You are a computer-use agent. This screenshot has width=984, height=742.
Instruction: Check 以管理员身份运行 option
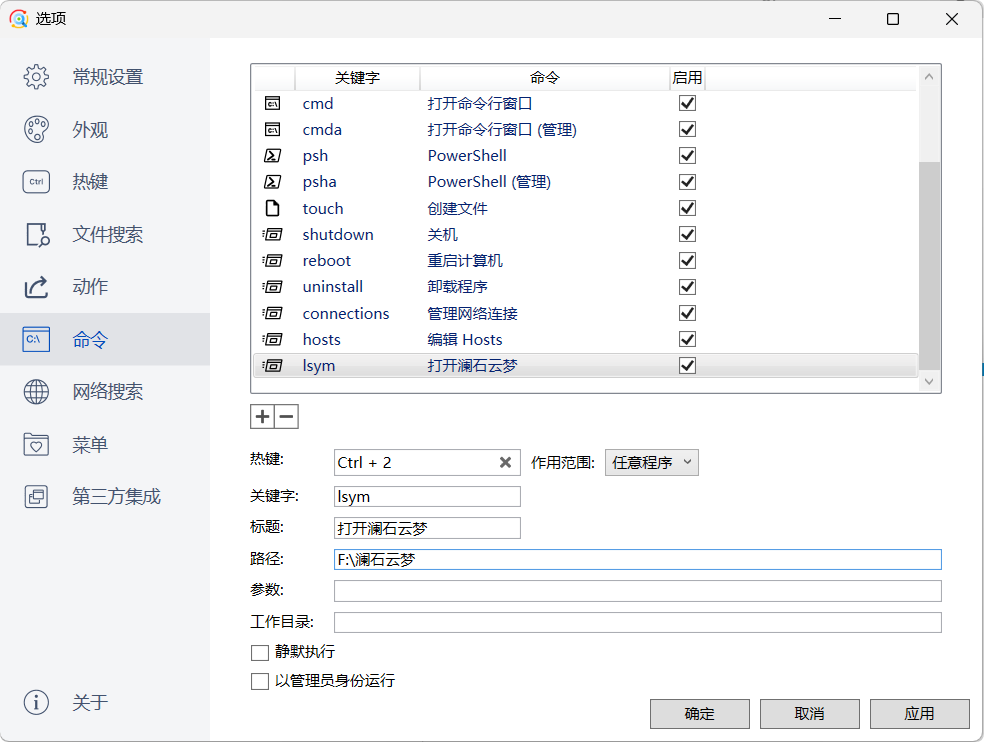click(259, 681)
